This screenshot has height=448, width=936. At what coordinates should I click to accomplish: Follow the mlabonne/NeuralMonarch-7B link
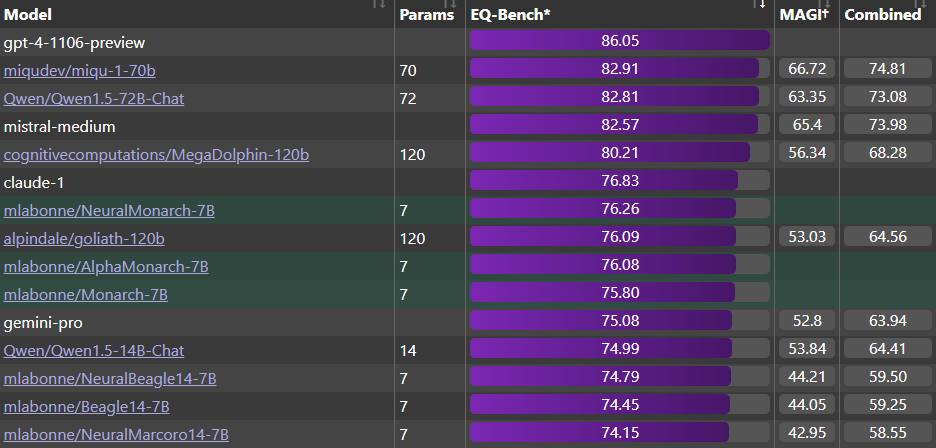109,211
